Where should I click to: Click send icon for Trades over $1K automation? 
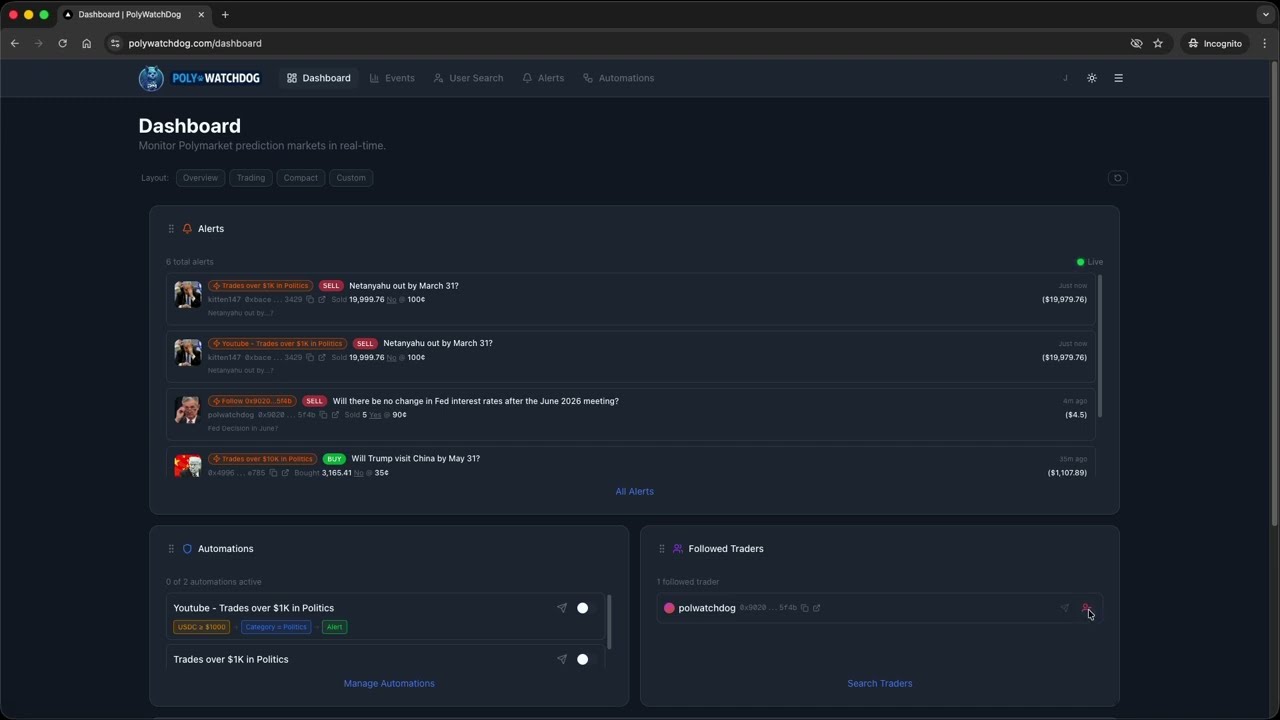tap(562, 659)
